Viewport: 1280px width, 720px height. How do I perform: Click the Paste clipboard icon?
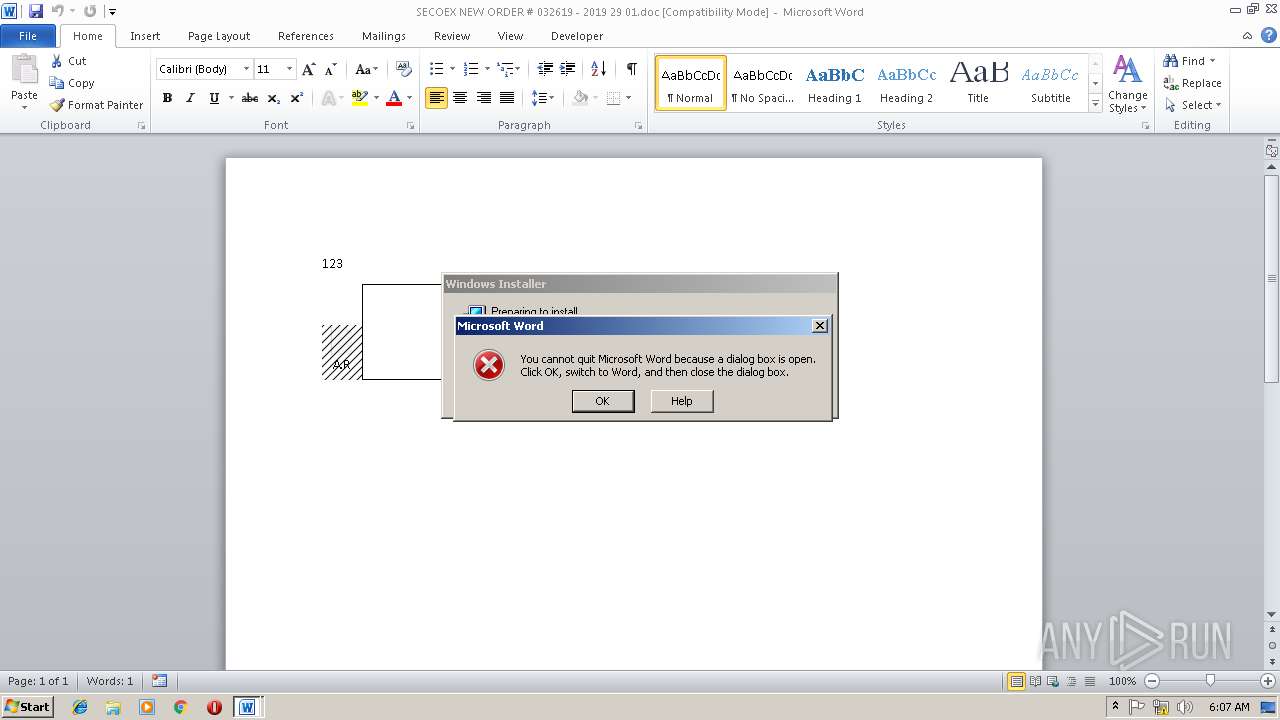(x=24, y=72)
